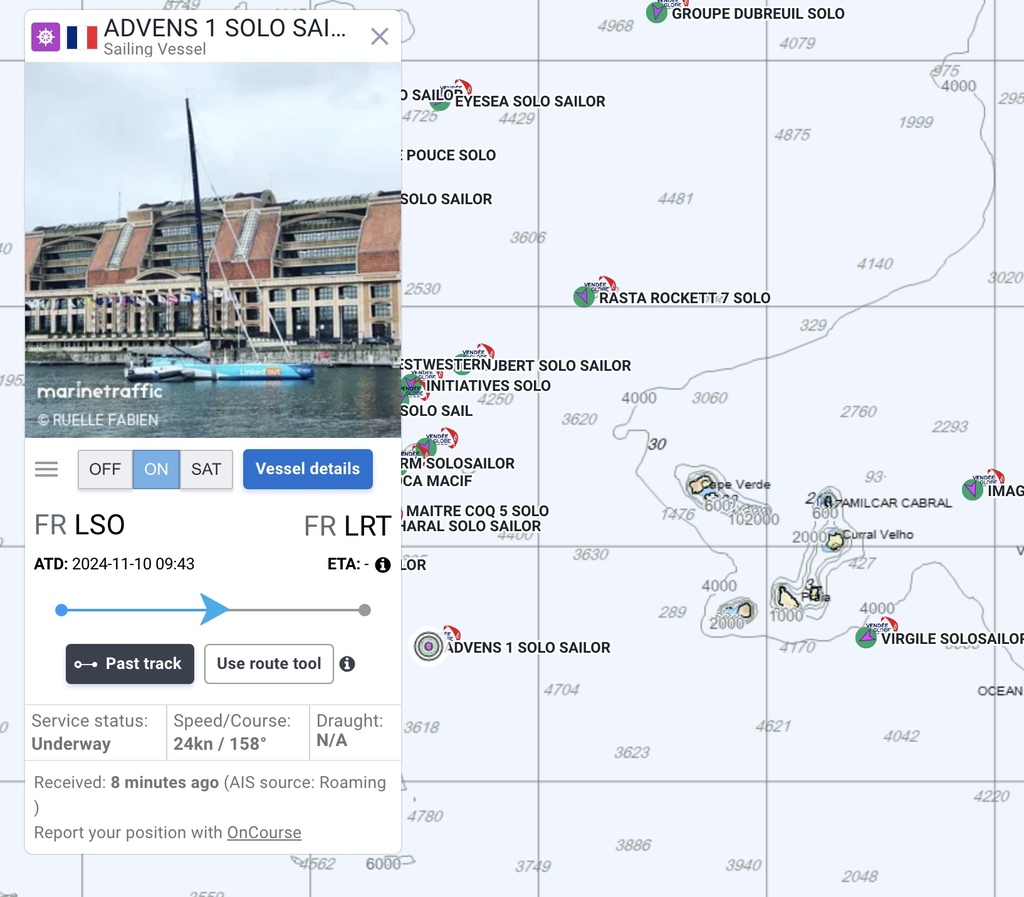The height and width of the screenshot is (897, 1024).
Task: Click the RM SOLOSAILOR vessel label
Action: (458, 464)
